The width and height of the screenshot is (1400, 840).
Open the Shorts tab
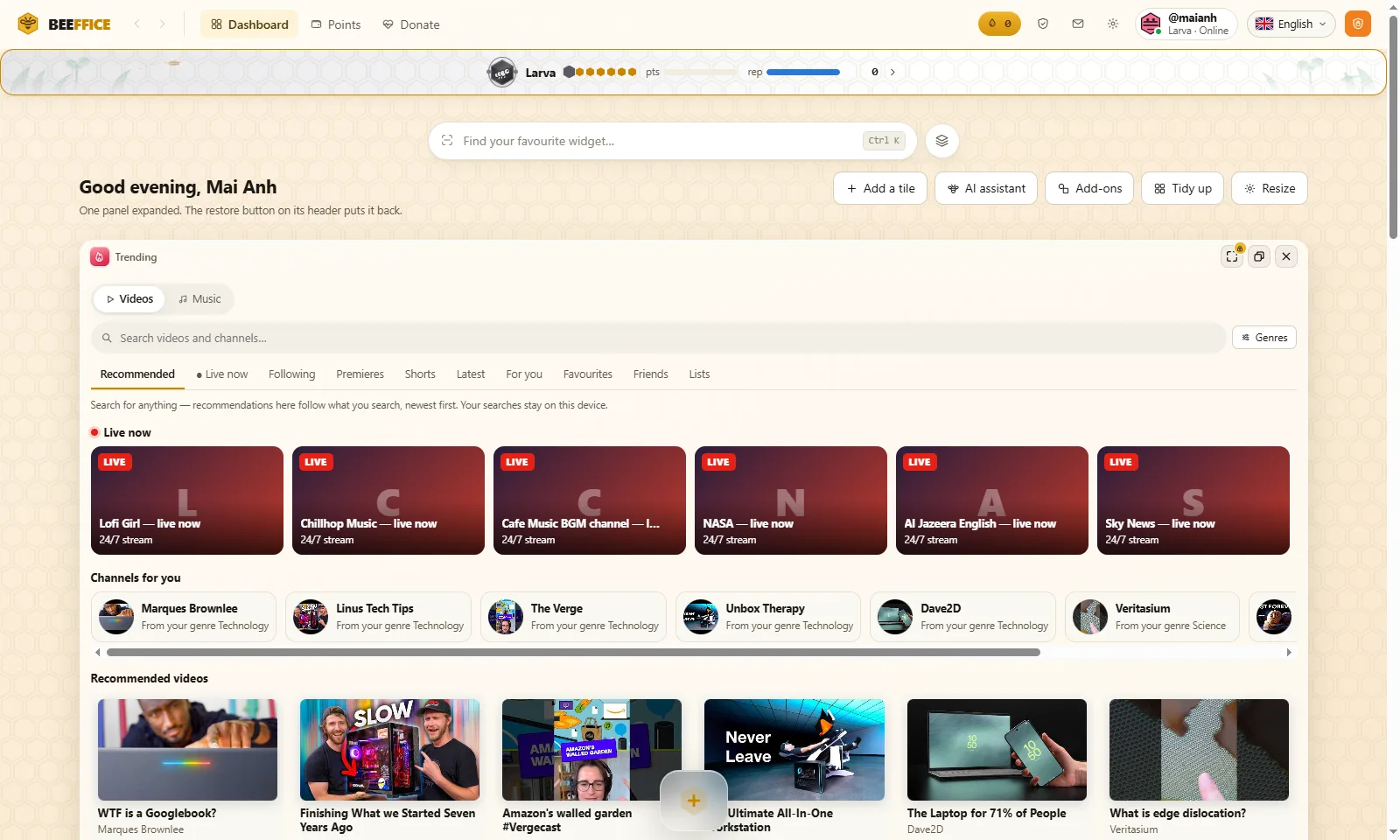coord(420,374)
